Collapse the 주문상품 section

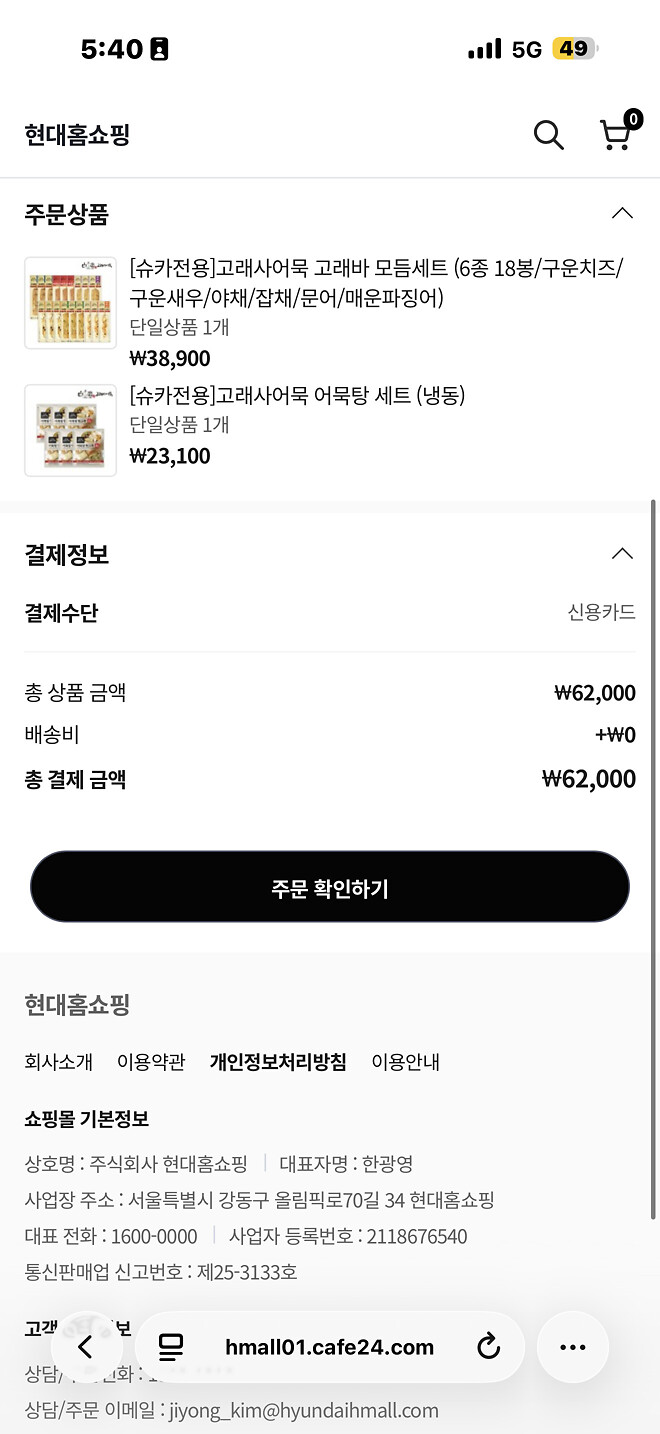point(622,212)
